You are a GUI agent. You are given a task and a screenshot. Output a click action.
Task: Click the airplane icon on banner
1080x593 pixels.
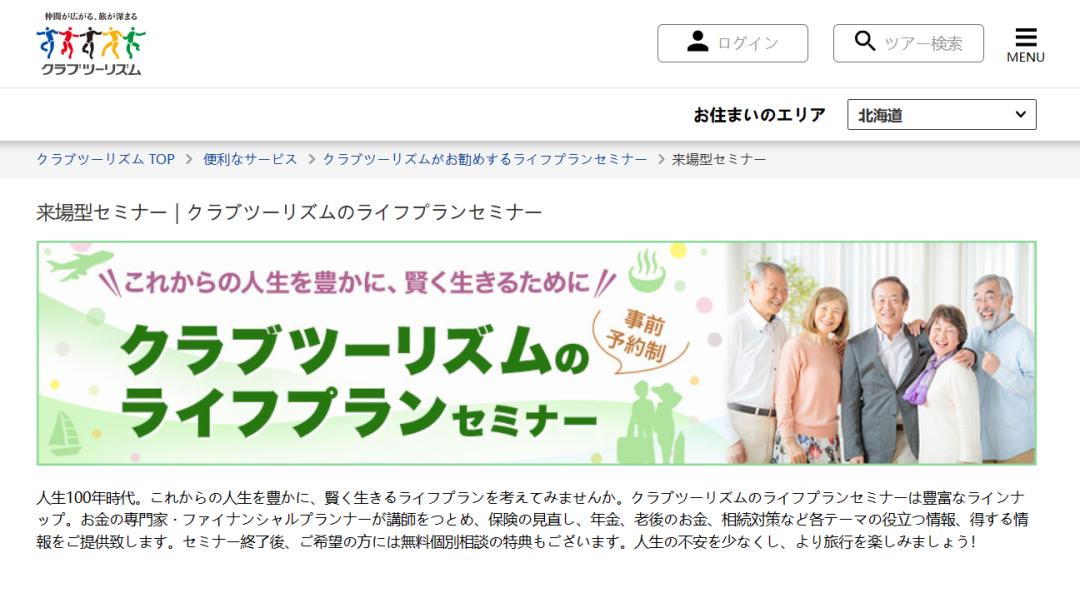(x=80, y=264)
